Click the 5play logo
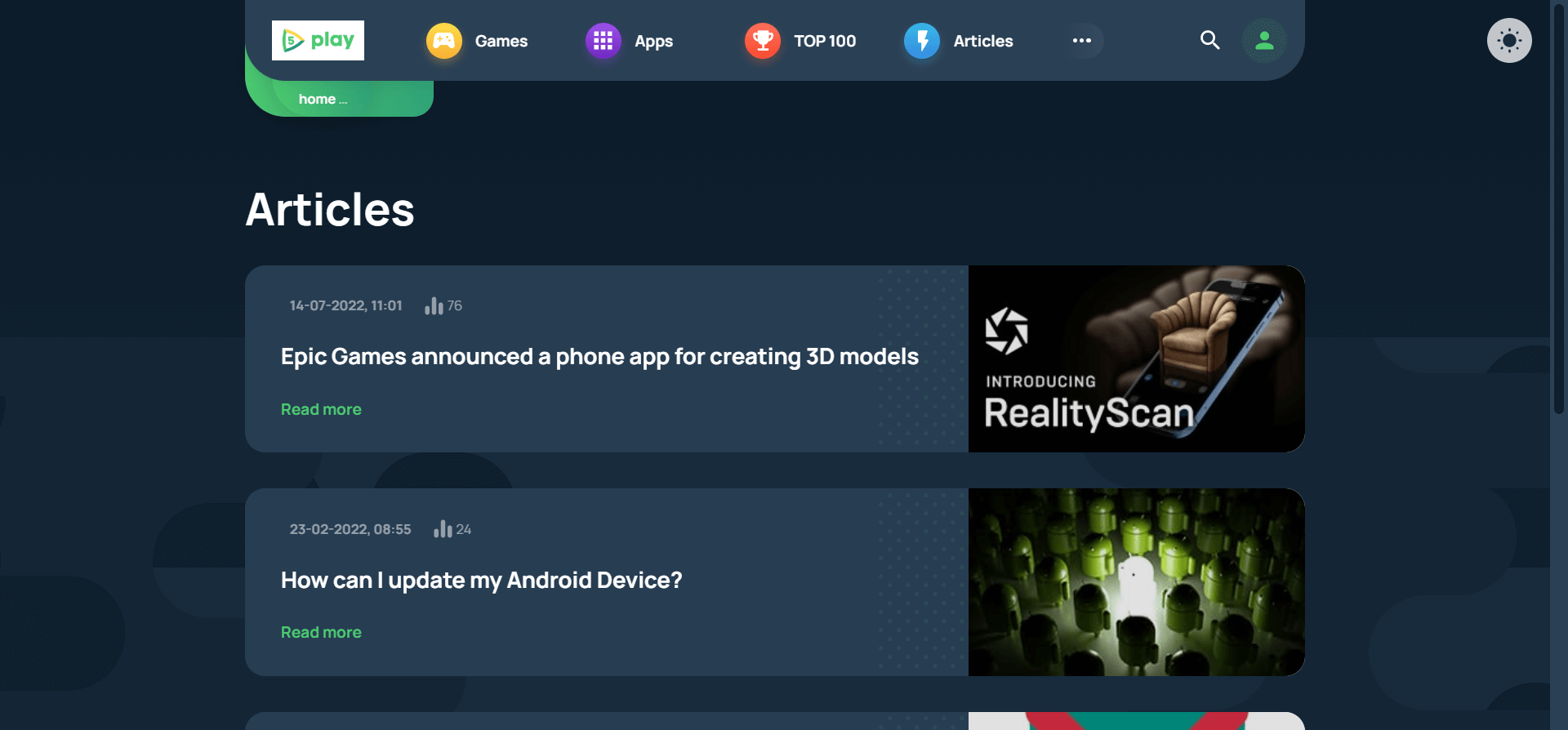 pyautogui.click(x=318, y=40)
